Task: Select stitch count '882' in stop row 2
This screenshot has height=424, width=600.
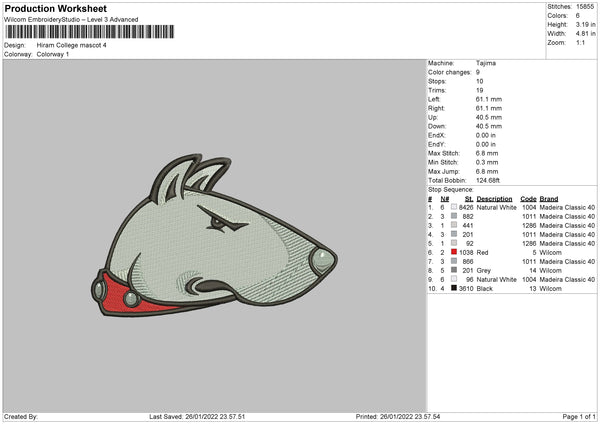Action: click(468, 217)
